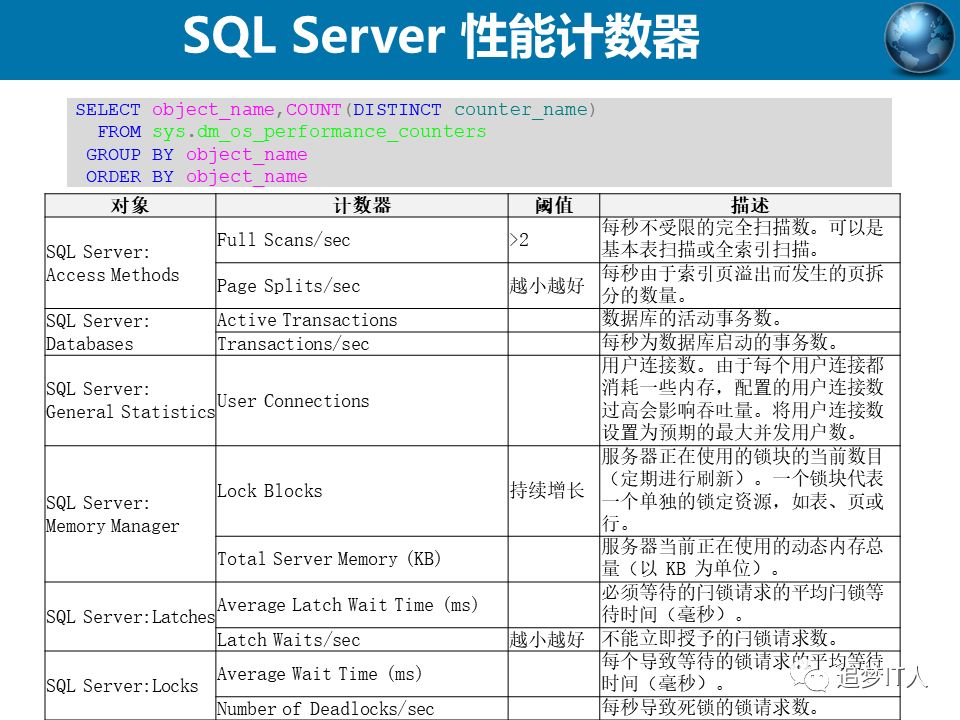Click the "对象" column header
Image resolution: width=960 pixels, height=720 pixels.
tap(130, 205)
